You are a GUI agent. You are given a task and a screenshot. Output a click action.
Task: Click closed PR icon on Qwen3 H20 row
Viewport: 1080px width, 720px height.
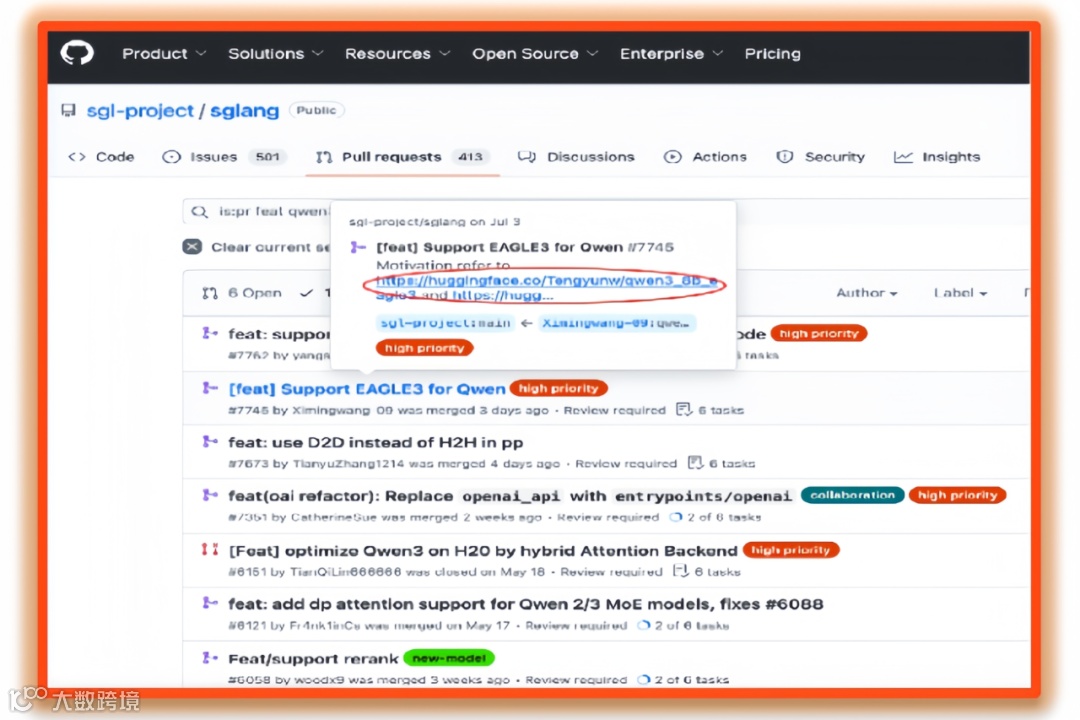tap(210, 550)
